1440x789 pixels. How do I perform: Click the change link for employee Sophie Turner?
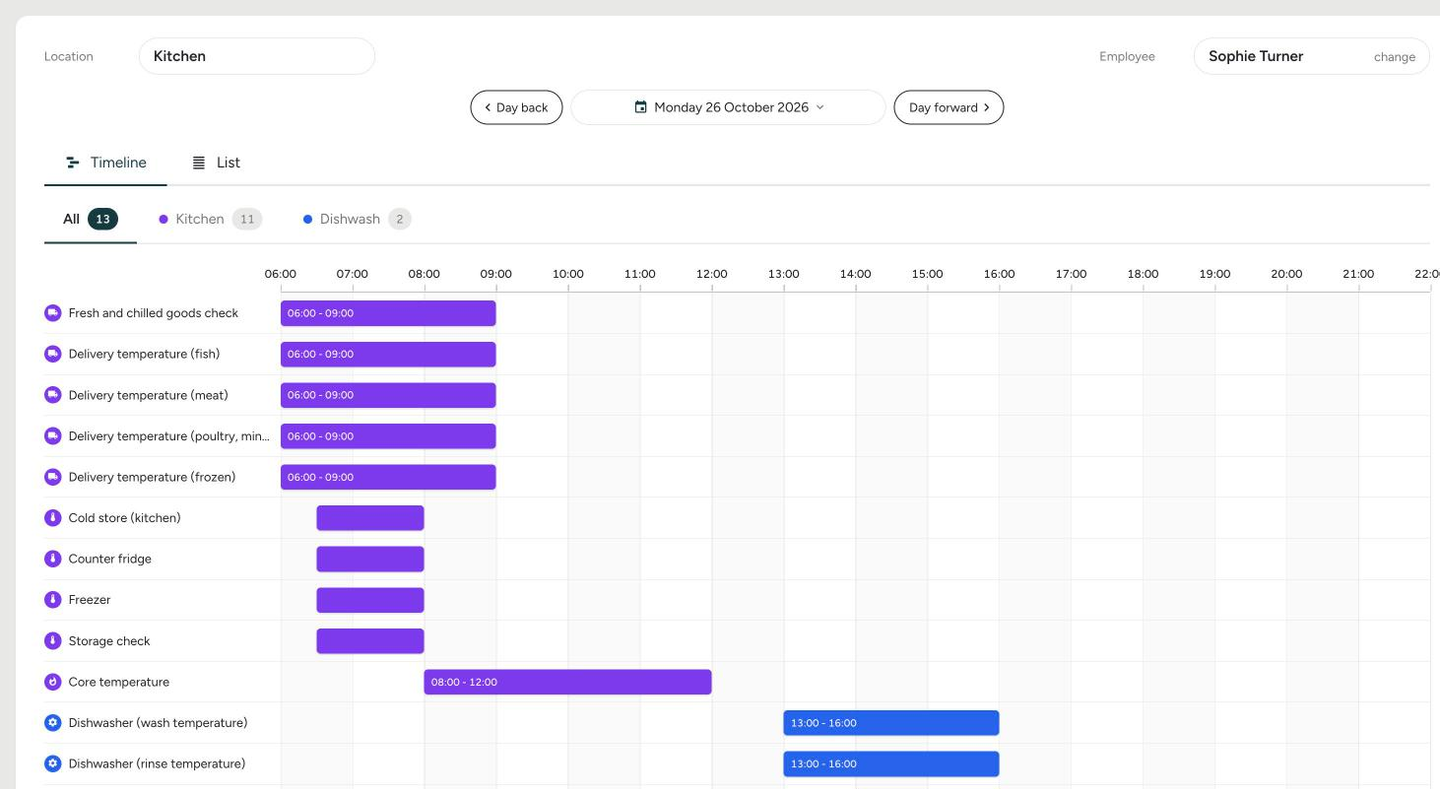tap(1394, 57)
